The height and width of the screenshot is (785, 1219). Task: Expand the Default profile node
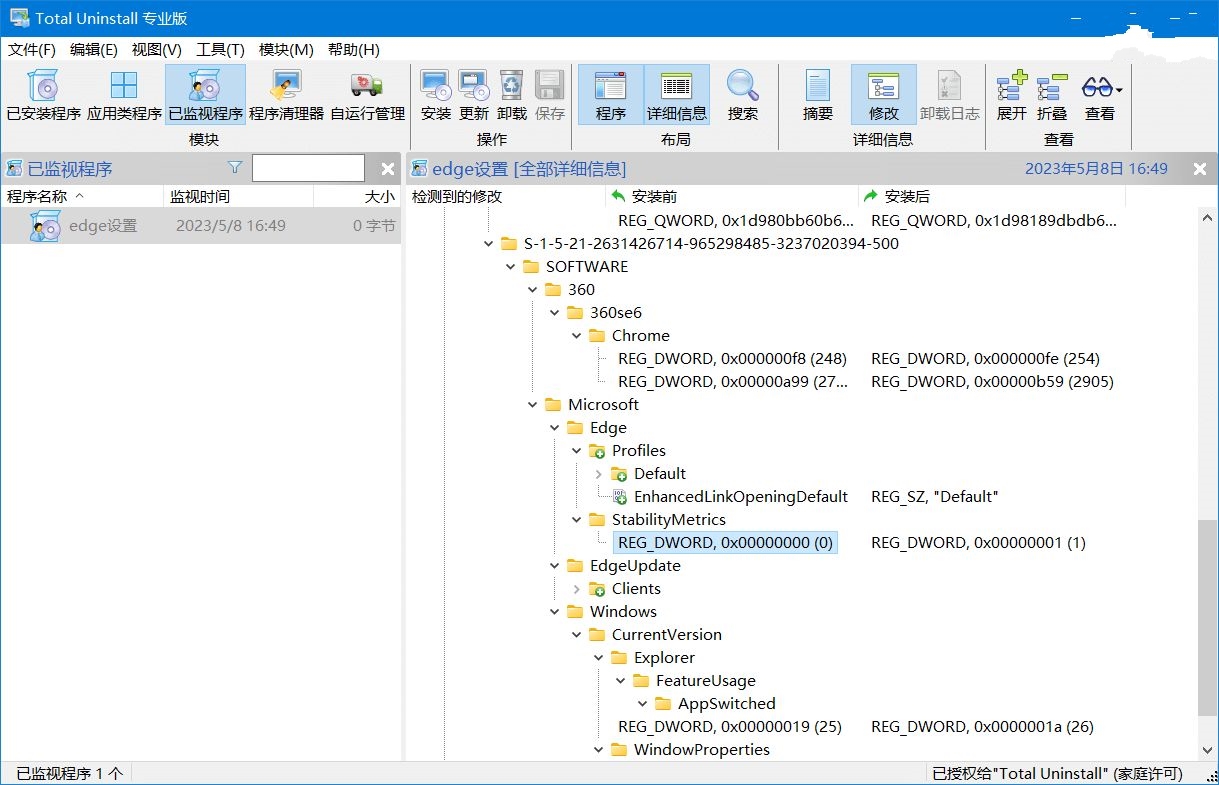[598, 474]
